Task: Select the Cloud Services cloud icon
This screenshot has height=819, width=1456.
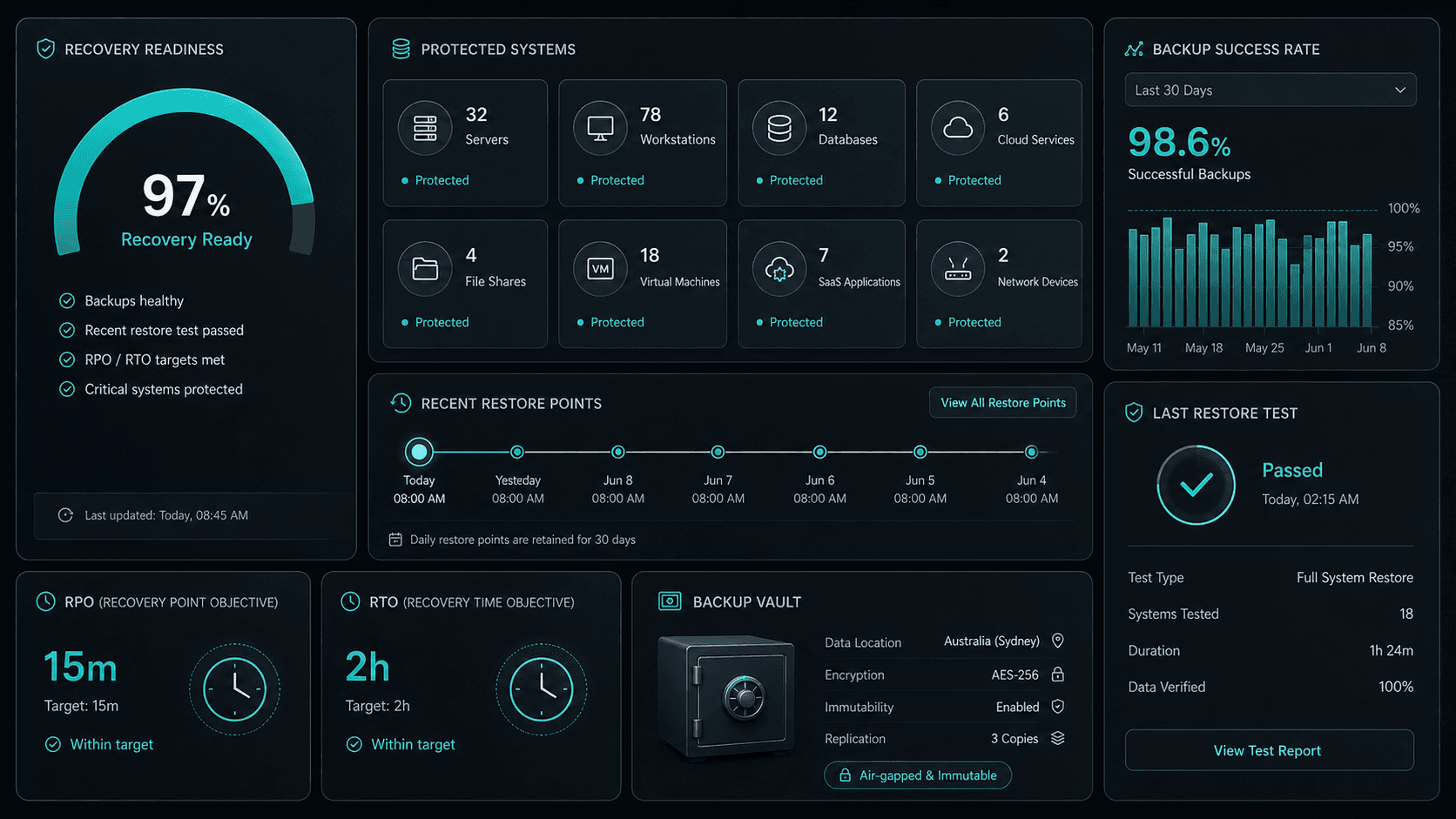Action: [x=958, y=128]
